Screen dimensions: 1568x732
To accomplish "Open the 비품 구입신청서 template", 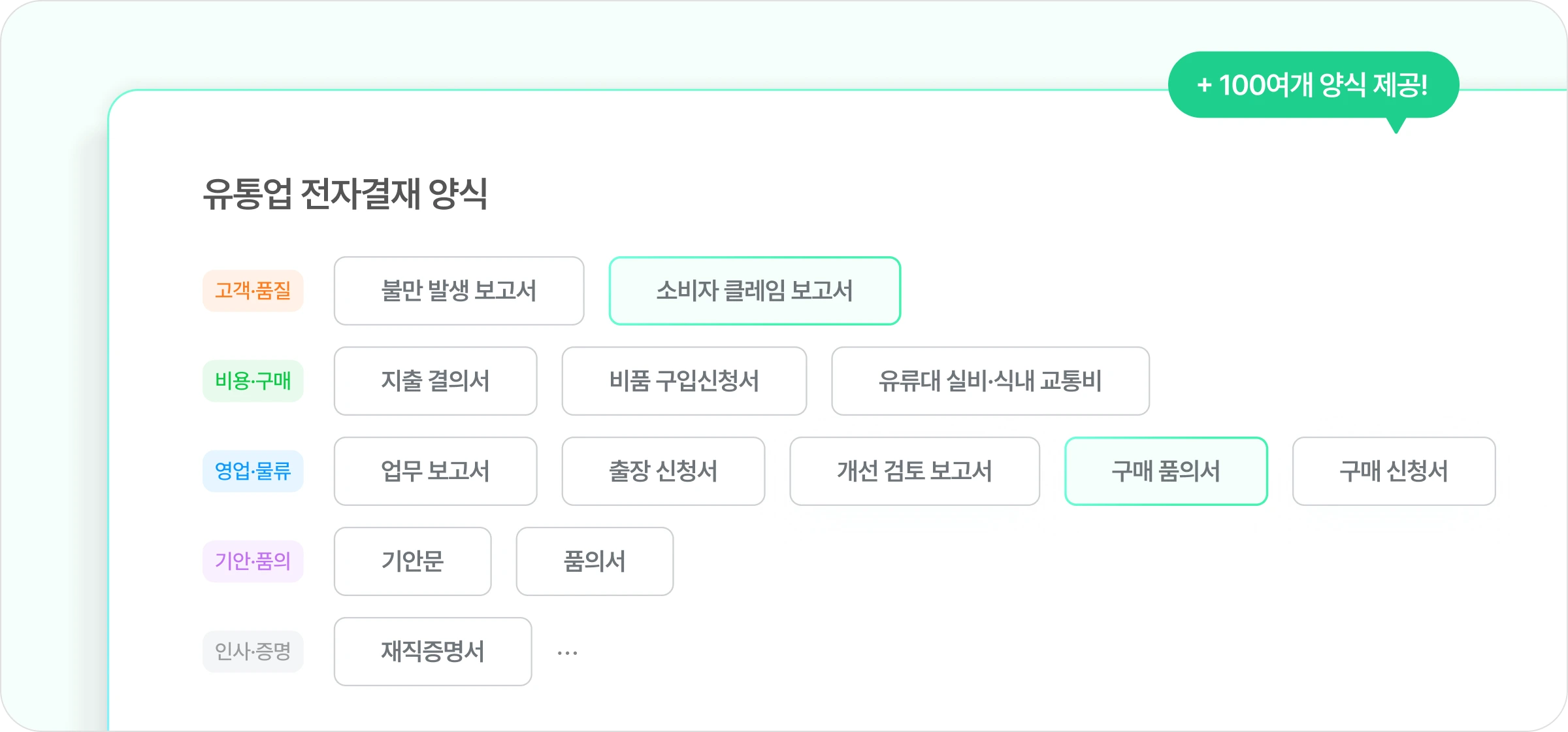I will coord(683,382).
